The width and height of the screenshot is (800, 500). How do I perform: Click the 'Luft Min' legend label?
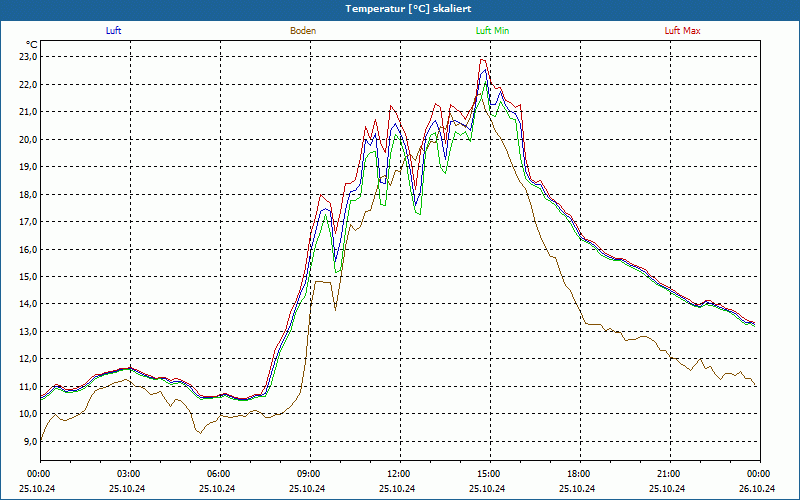tap(492, 31)
